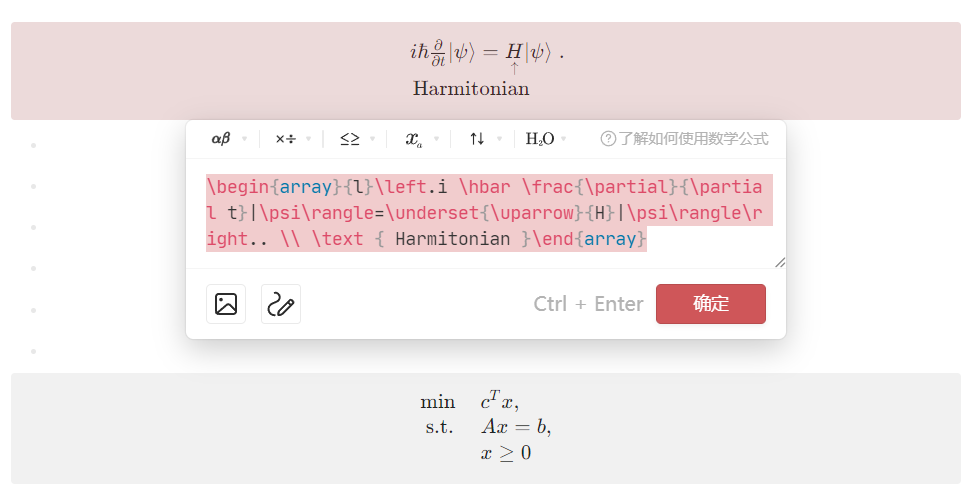This screenshot has height=497, width=975.
Task: Select the min cᵀx optimization formula block
Action: 486,428
